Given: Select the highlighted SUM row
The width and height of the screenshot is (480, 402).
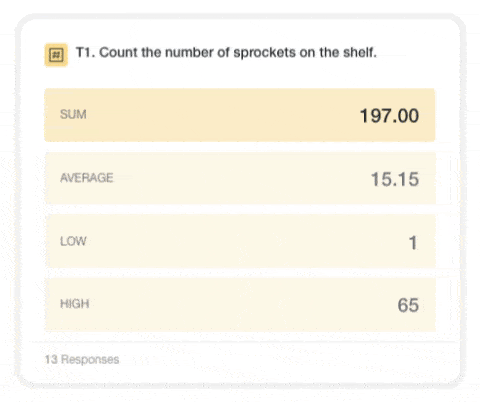Looking at the screenshot, I should (240, 115).
